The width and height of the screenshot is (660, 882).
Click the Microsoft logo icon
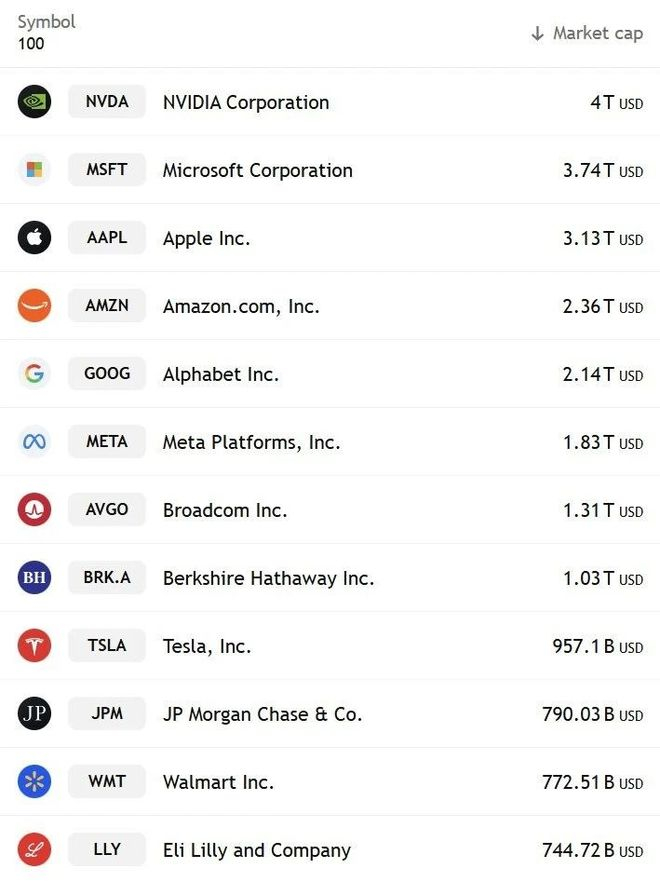(x=34, y=170)
